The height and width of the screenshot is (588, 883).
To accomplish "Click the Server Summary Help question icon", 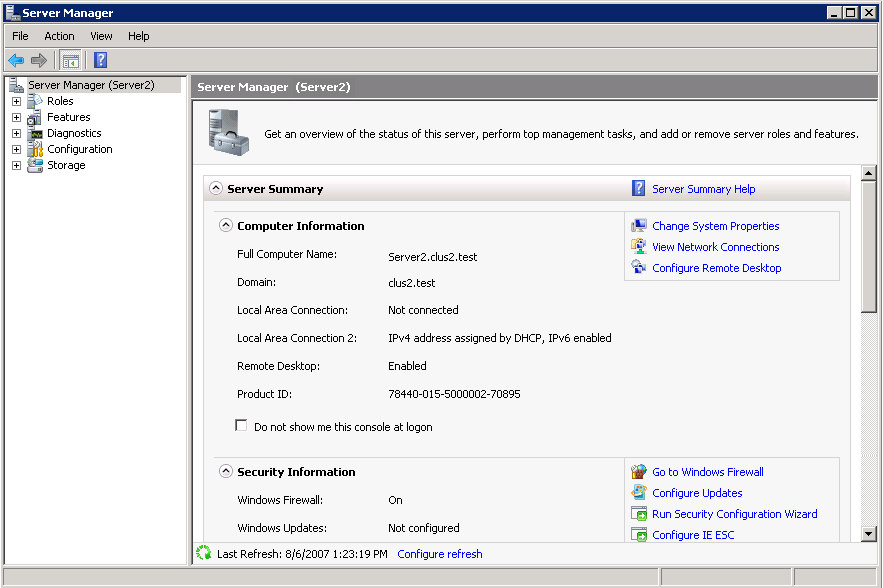I will [x=639, y=188].
